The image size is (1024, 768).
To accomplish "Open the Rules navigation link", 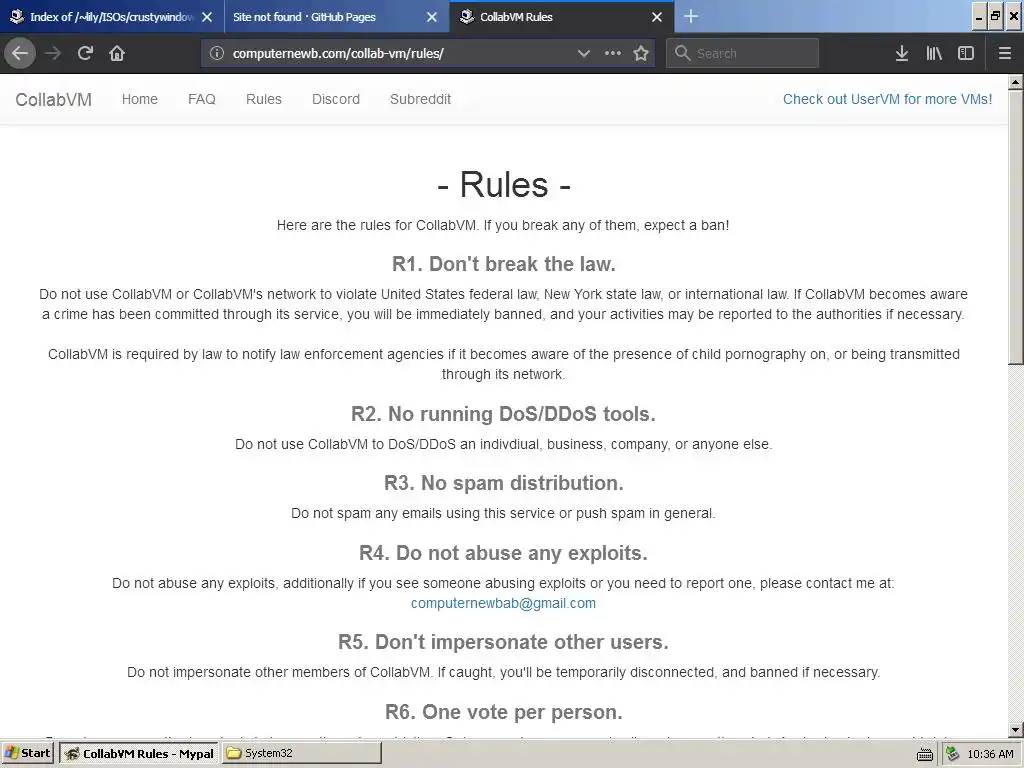I will [264, 99].
